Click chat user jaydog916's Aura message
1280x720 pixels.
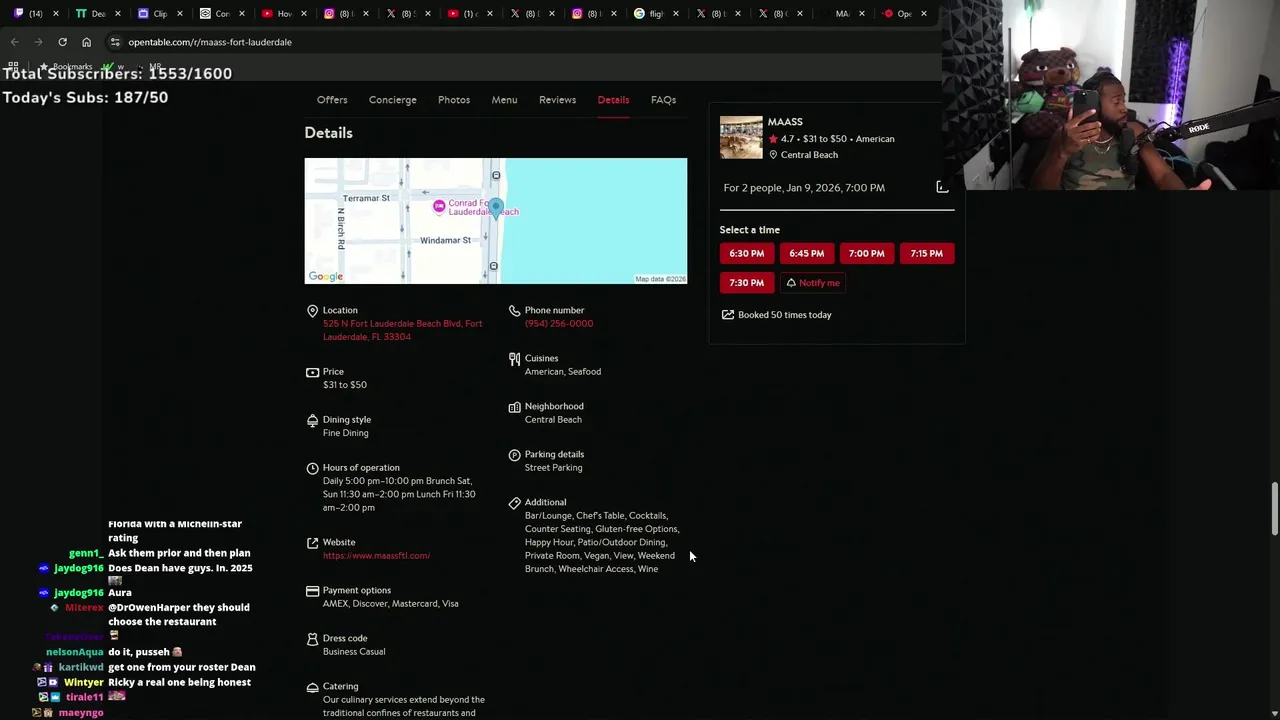(x=120, y=593)
